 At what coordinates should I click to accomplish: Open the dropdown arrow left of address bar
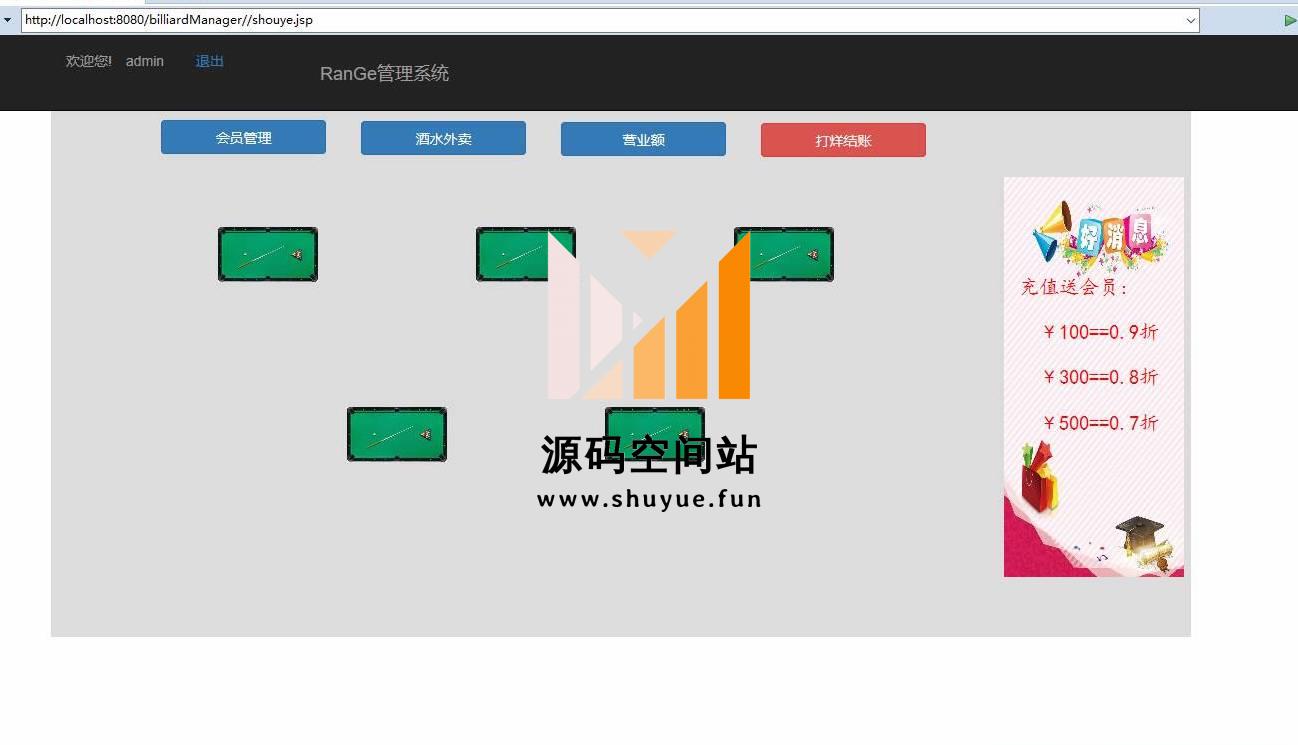8,20
